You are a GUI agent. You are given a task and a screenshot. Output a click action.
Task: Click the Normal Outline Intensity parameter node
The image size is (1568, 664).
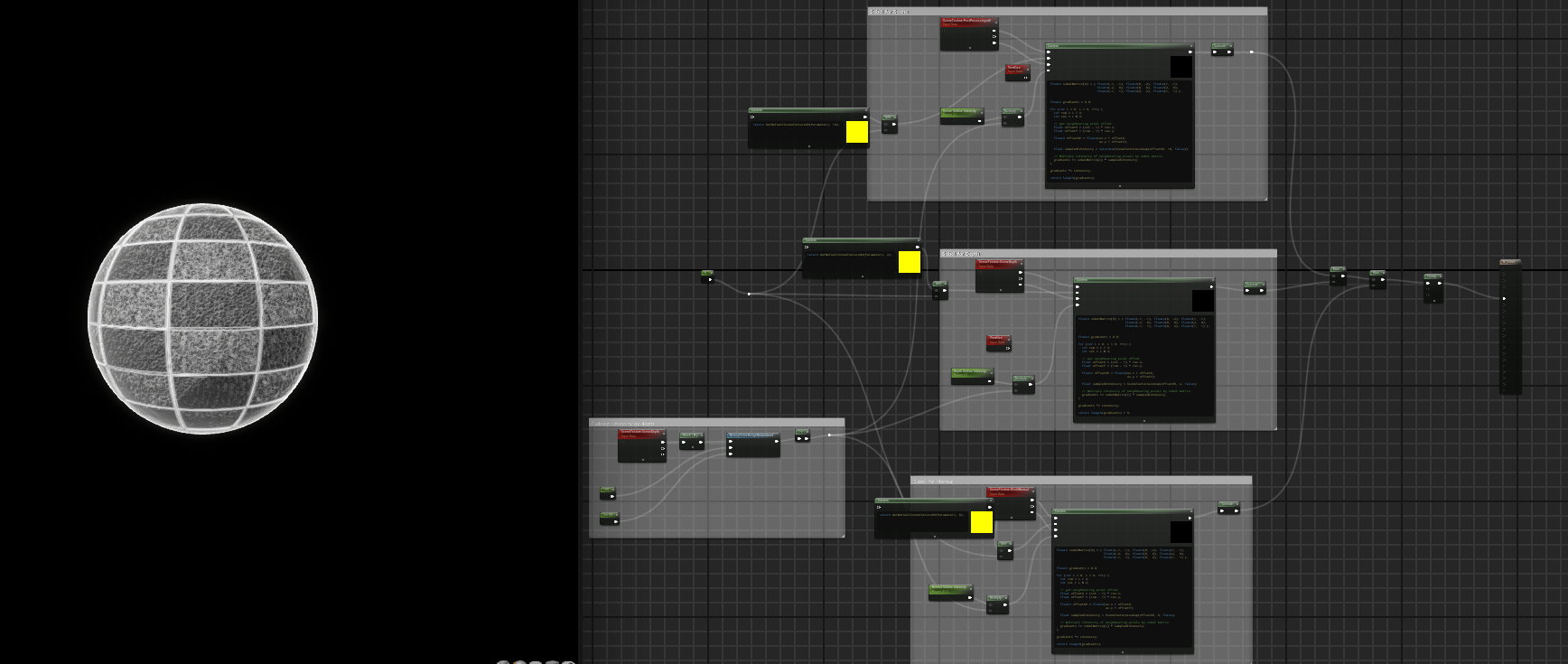950,588
